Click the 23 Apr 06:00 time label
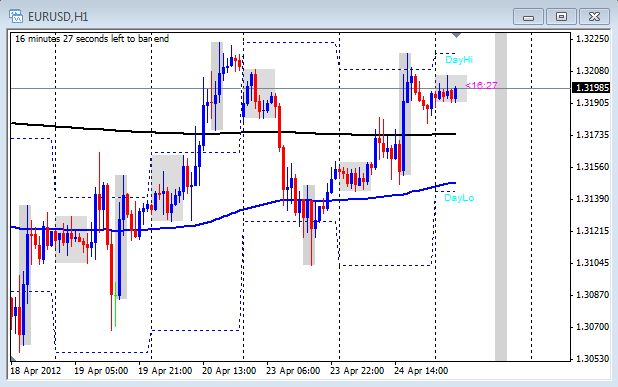 tap(293, 371)
